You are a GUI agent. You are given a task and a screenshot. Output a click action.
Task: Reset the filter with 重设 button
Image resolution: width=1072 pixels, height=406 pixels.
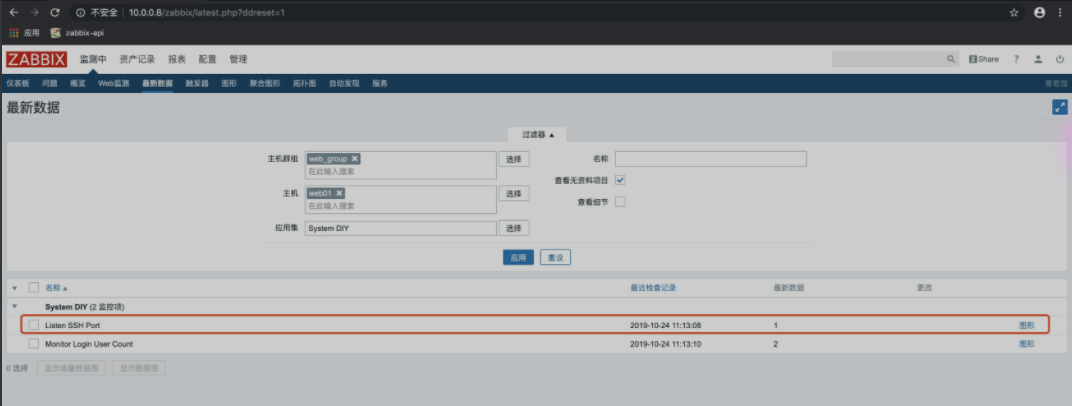(x=555, y=258)
